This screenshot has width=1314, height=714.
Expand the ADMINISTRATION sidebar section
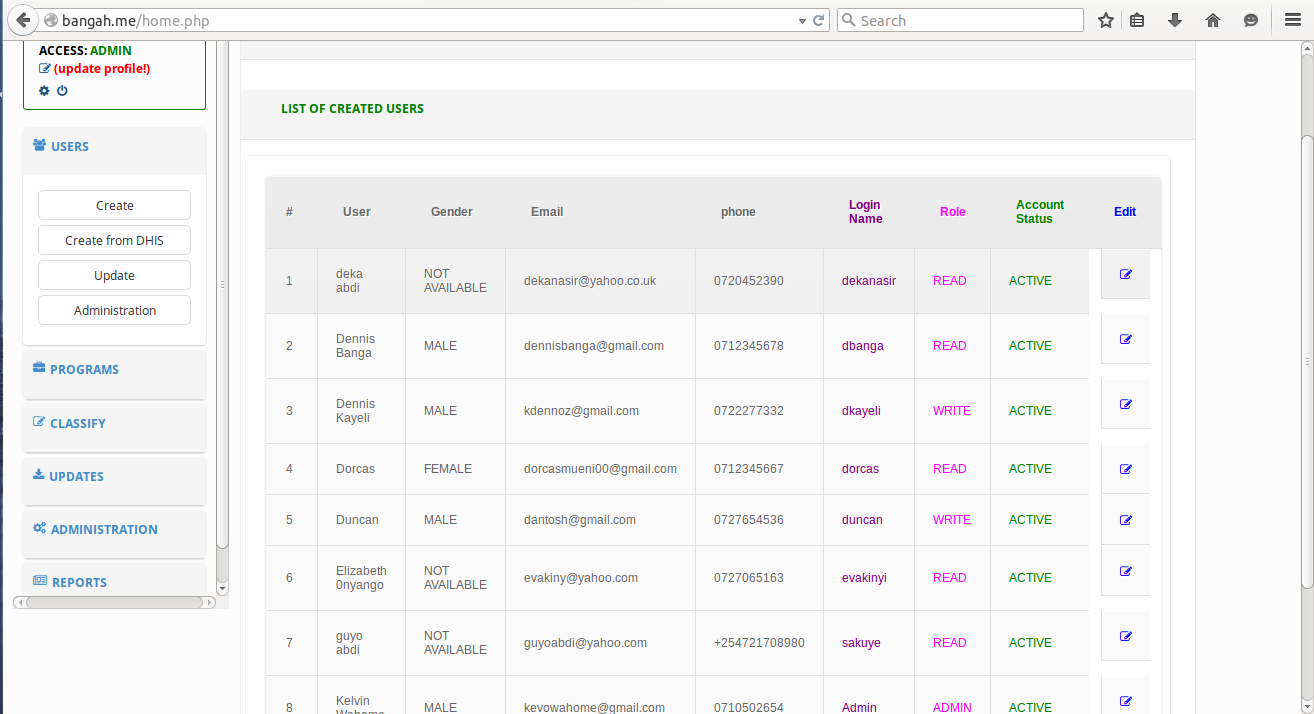click(x=114, y=530)
